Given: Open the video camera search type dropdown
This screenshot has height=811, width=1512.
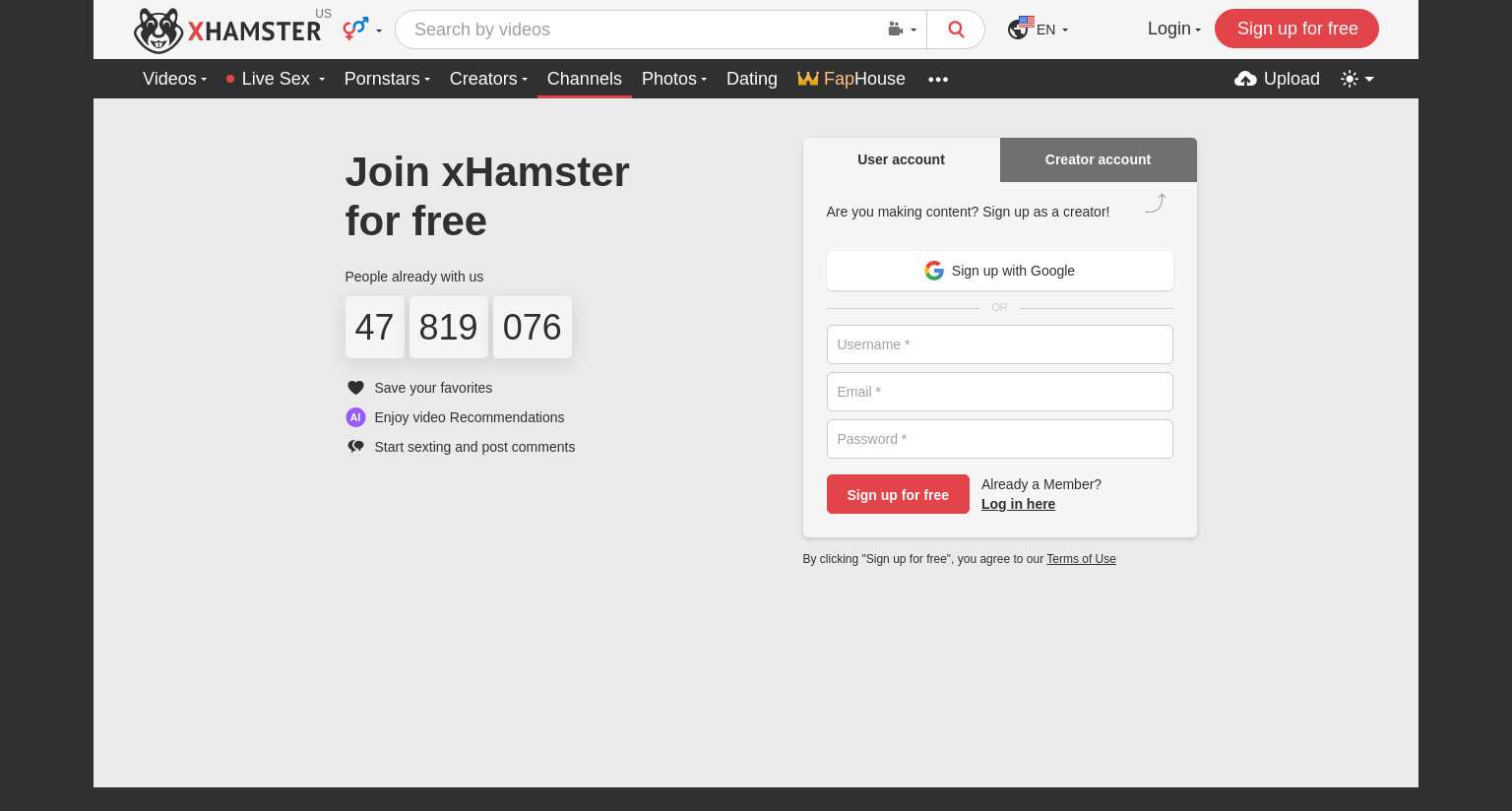Looking at the screenshot, I should click(902, 30).
